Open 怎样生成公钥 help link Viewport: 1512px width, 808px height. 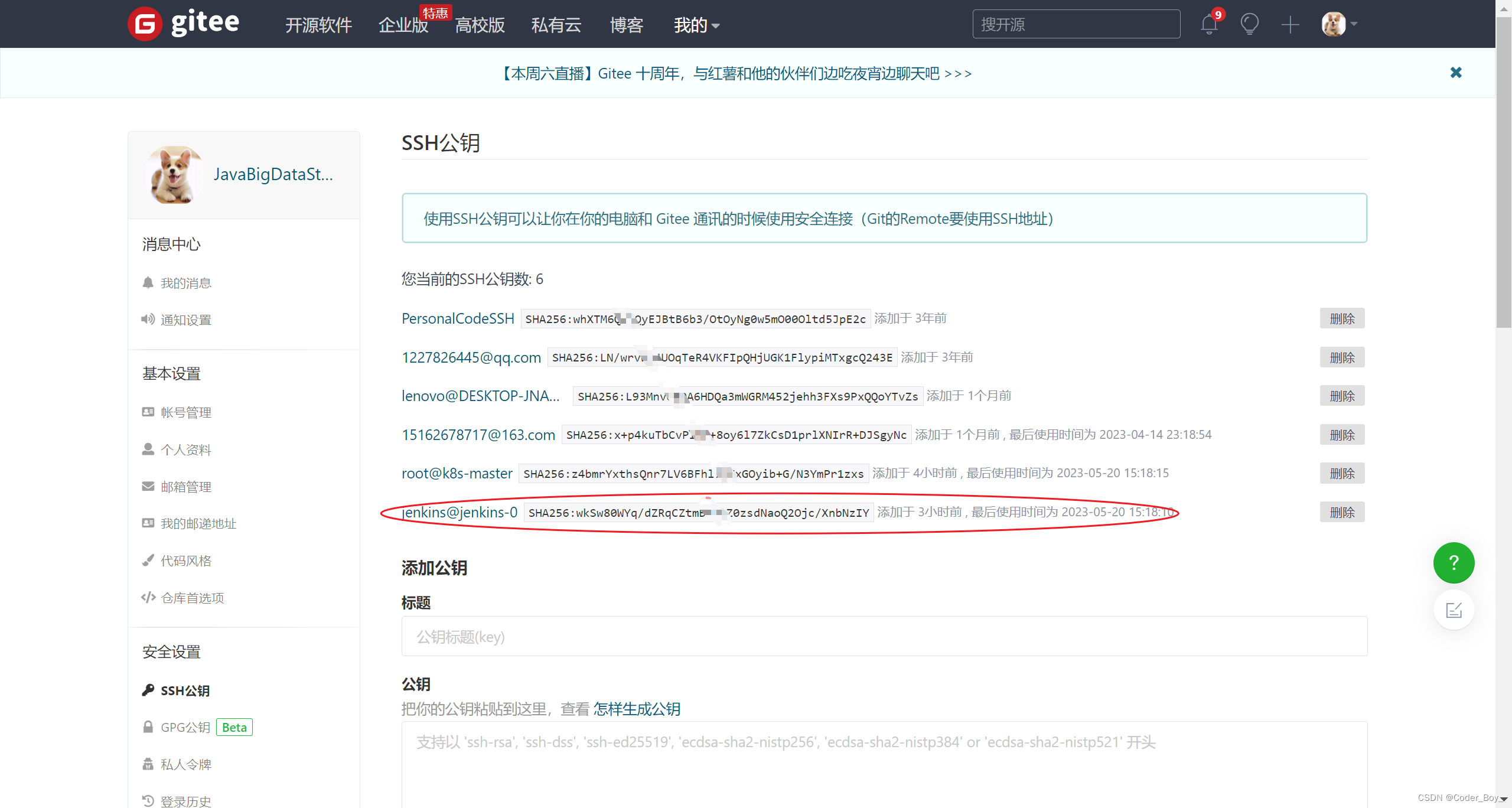[637, 709]
